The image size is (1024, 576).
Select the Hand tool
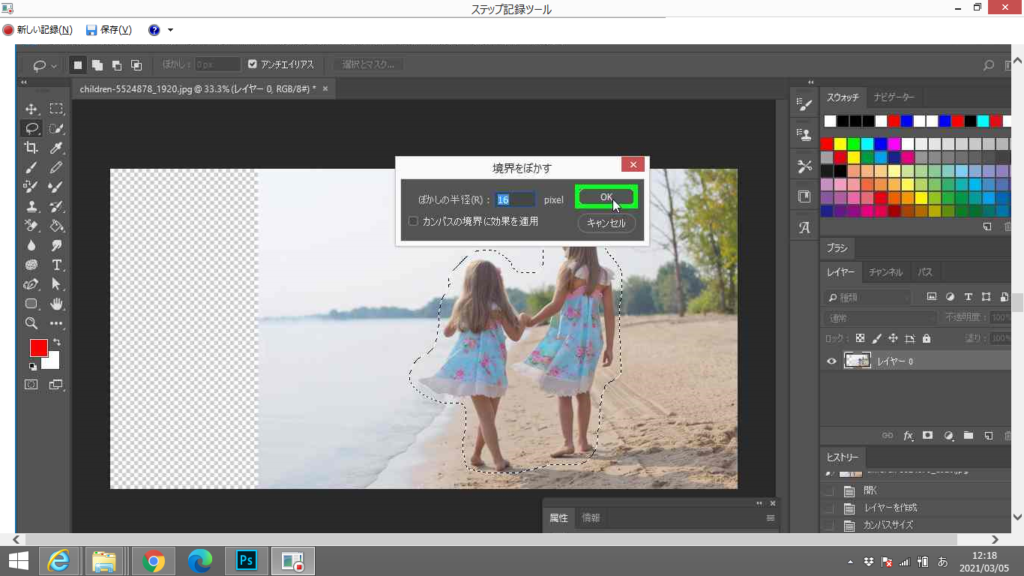[57, 304]
